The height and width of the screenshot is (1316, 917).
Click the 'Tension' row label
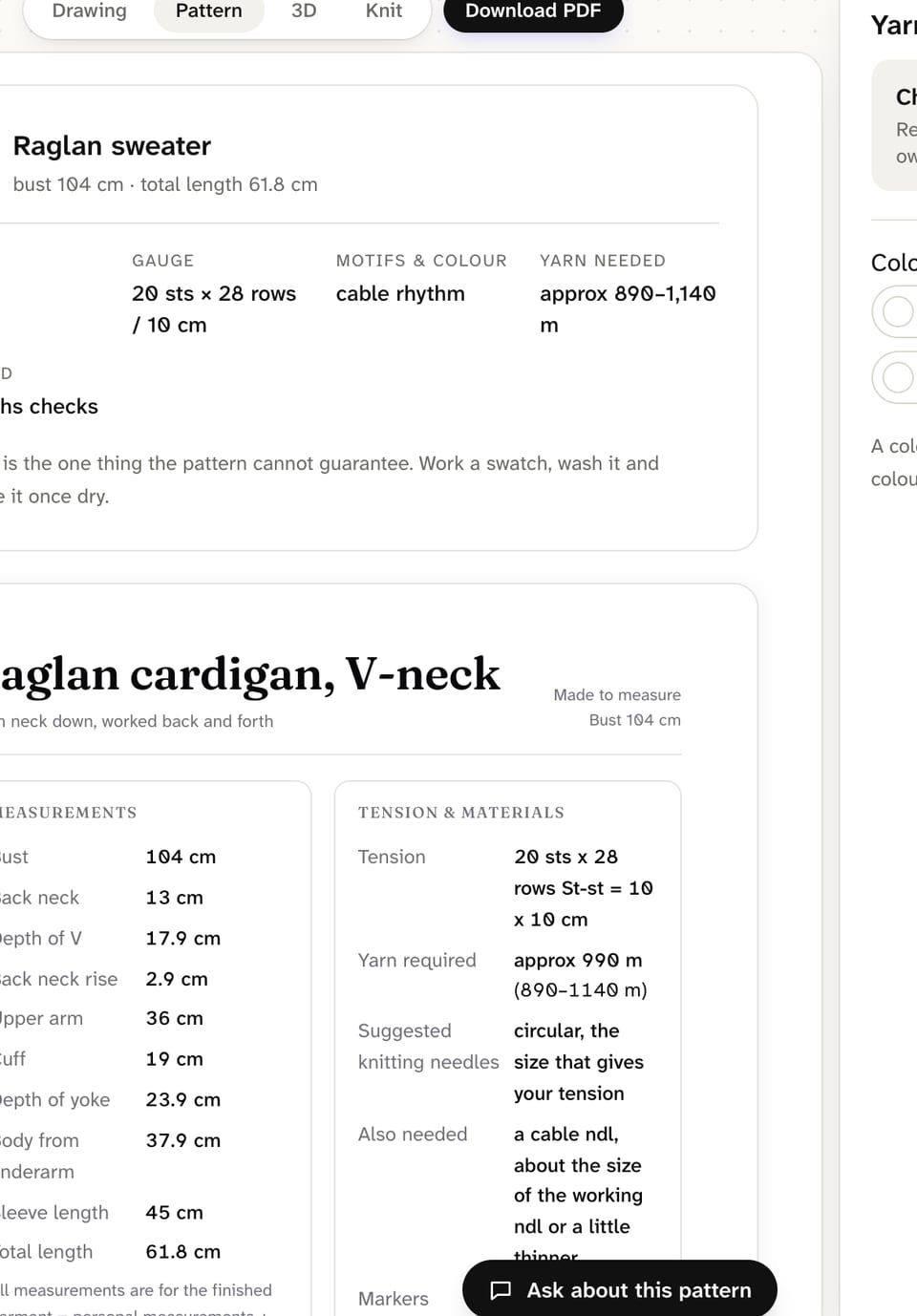(392, 857)
